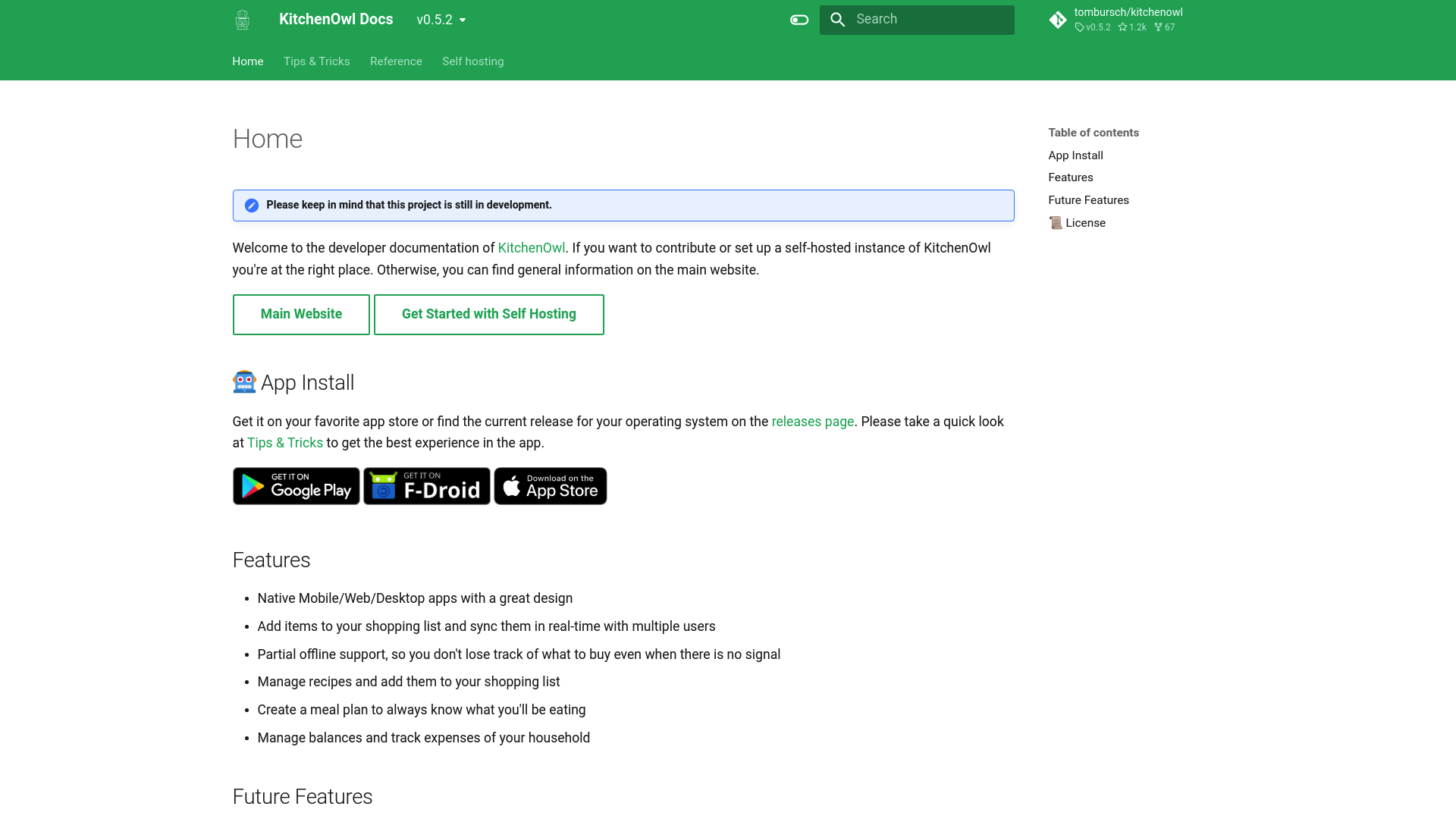
Task: Click the robot emoji icon in App Install
Action: pos(244,382)
